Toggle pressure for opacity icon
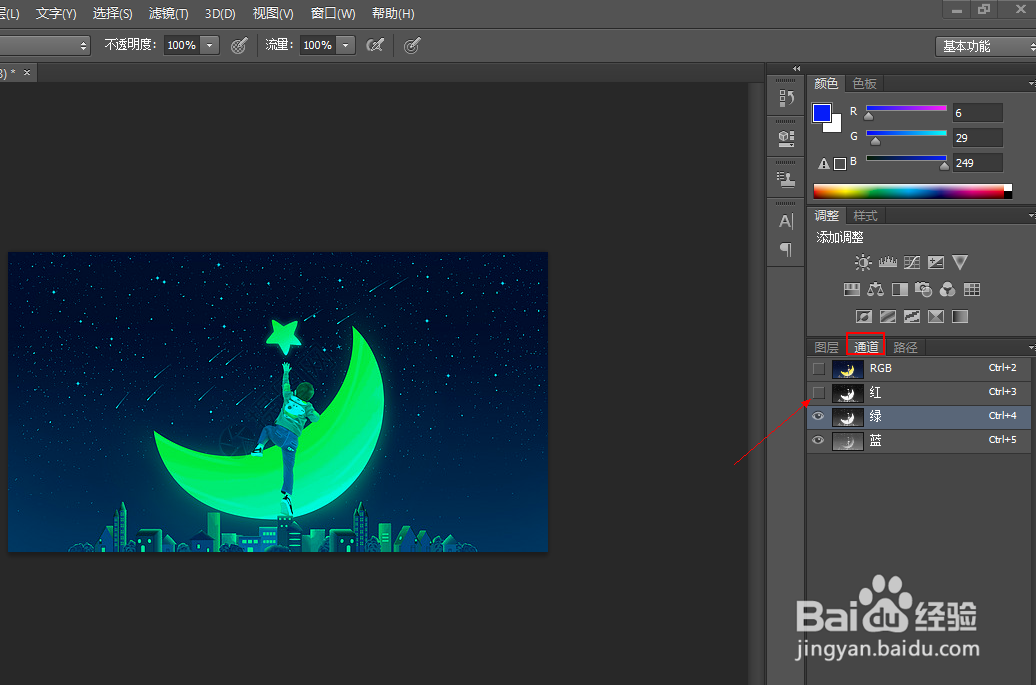This screenshot has width=1036, height=685. pyautogui.click(x=239, y=45)
